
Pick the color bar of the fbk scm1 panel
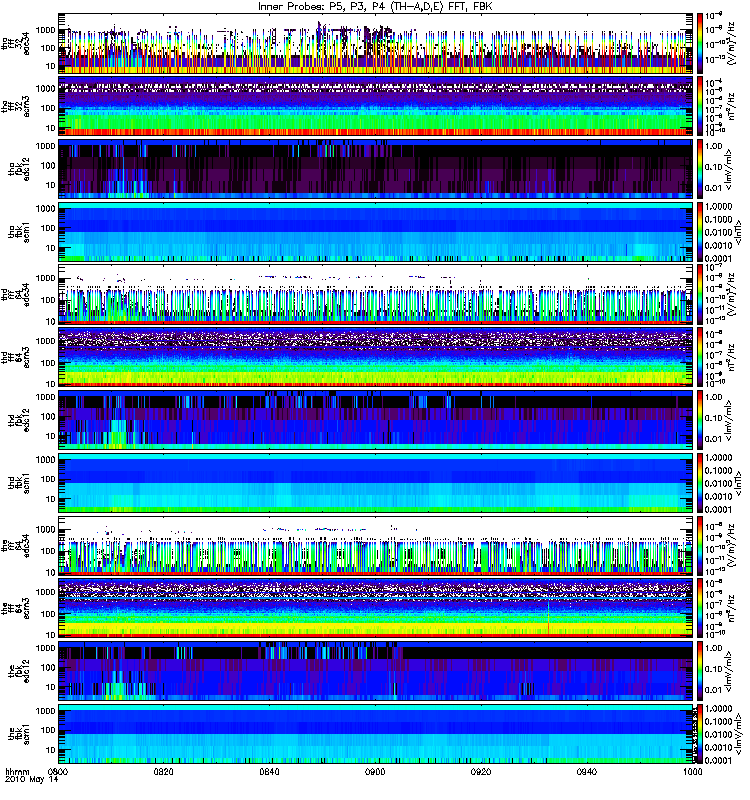coord(699,734)
